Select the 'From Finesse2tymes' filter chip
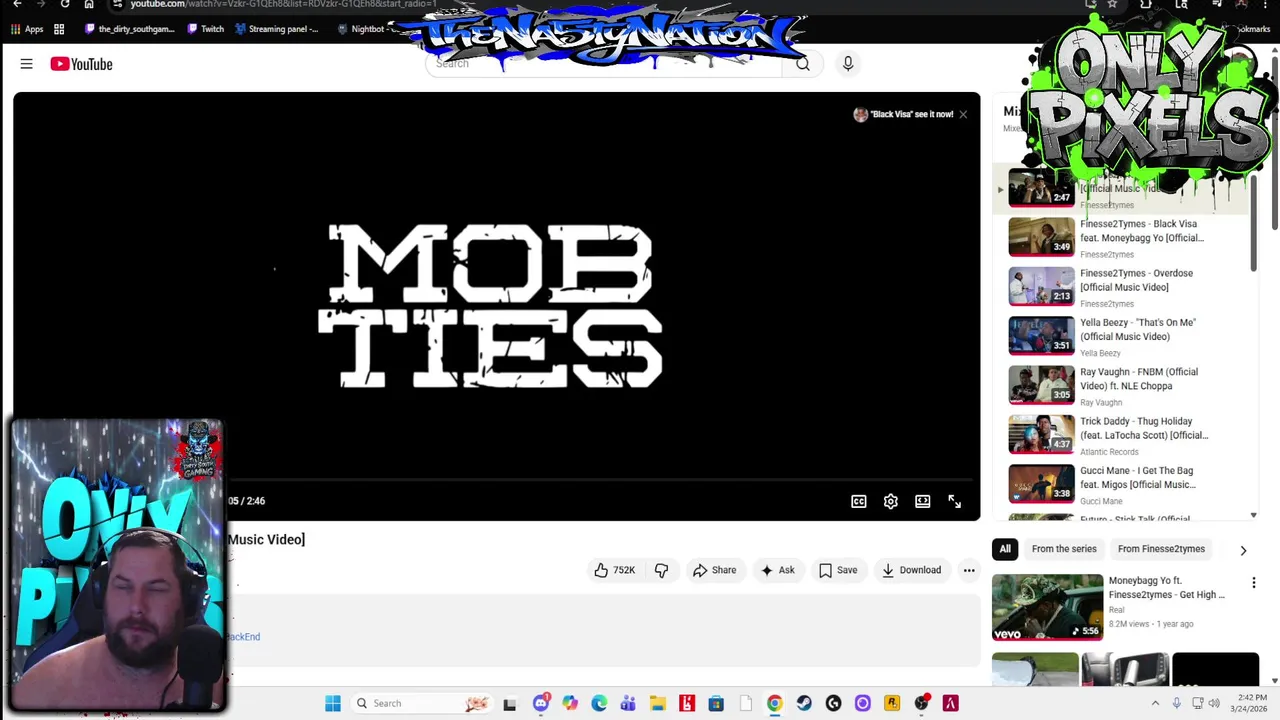1280x720 pixels. coord(1161,549)
